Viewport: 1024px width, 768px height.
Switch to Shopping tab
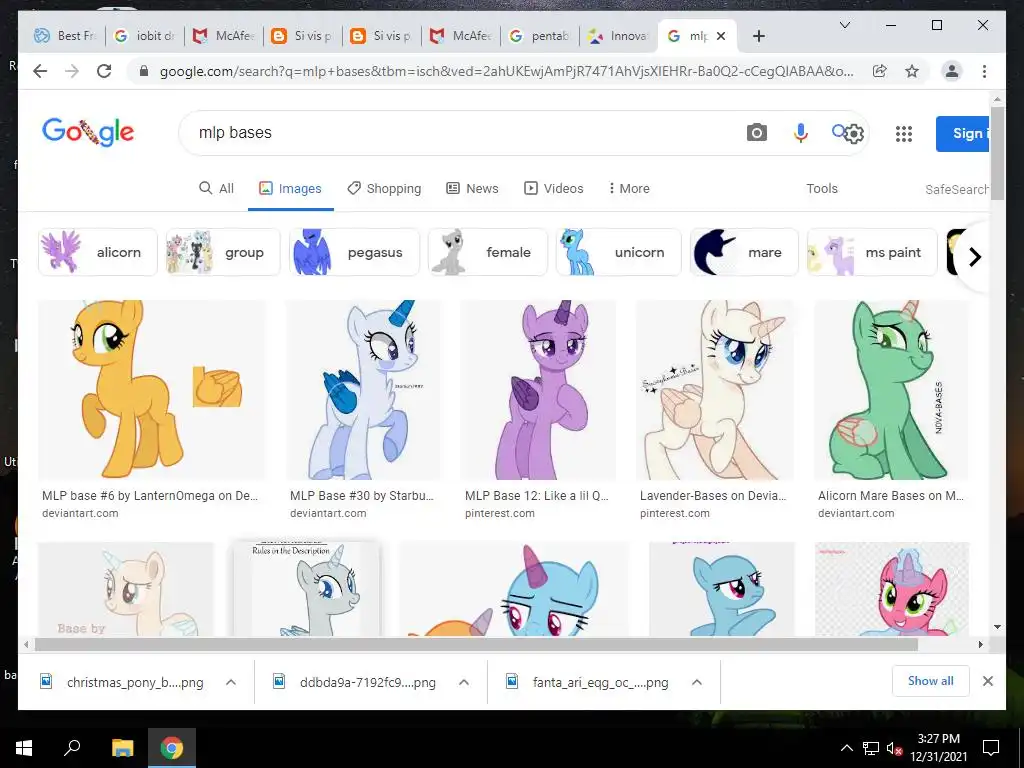(384, 189)
